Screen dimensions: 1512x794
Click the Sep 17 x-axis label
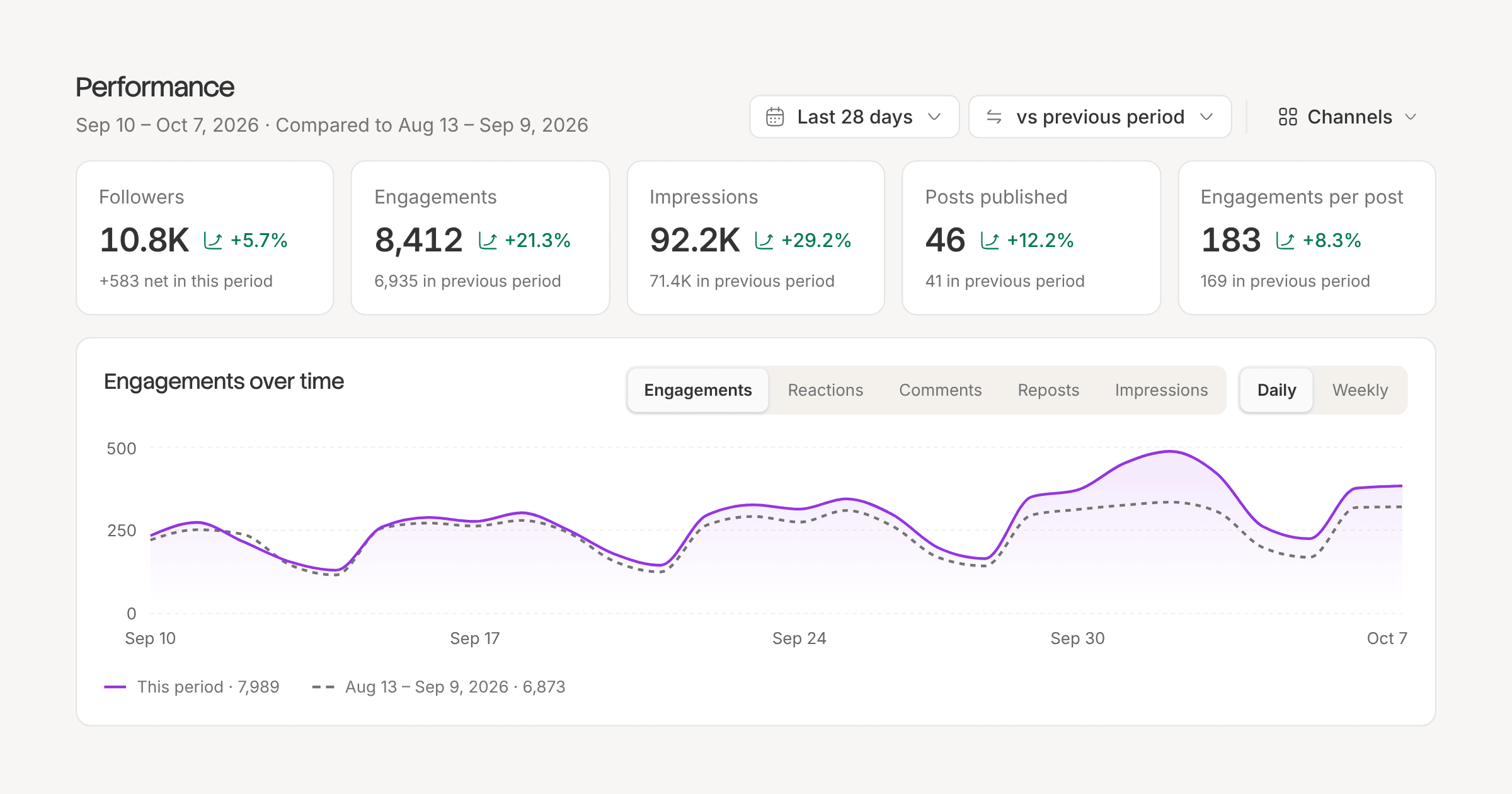point(475,638)
